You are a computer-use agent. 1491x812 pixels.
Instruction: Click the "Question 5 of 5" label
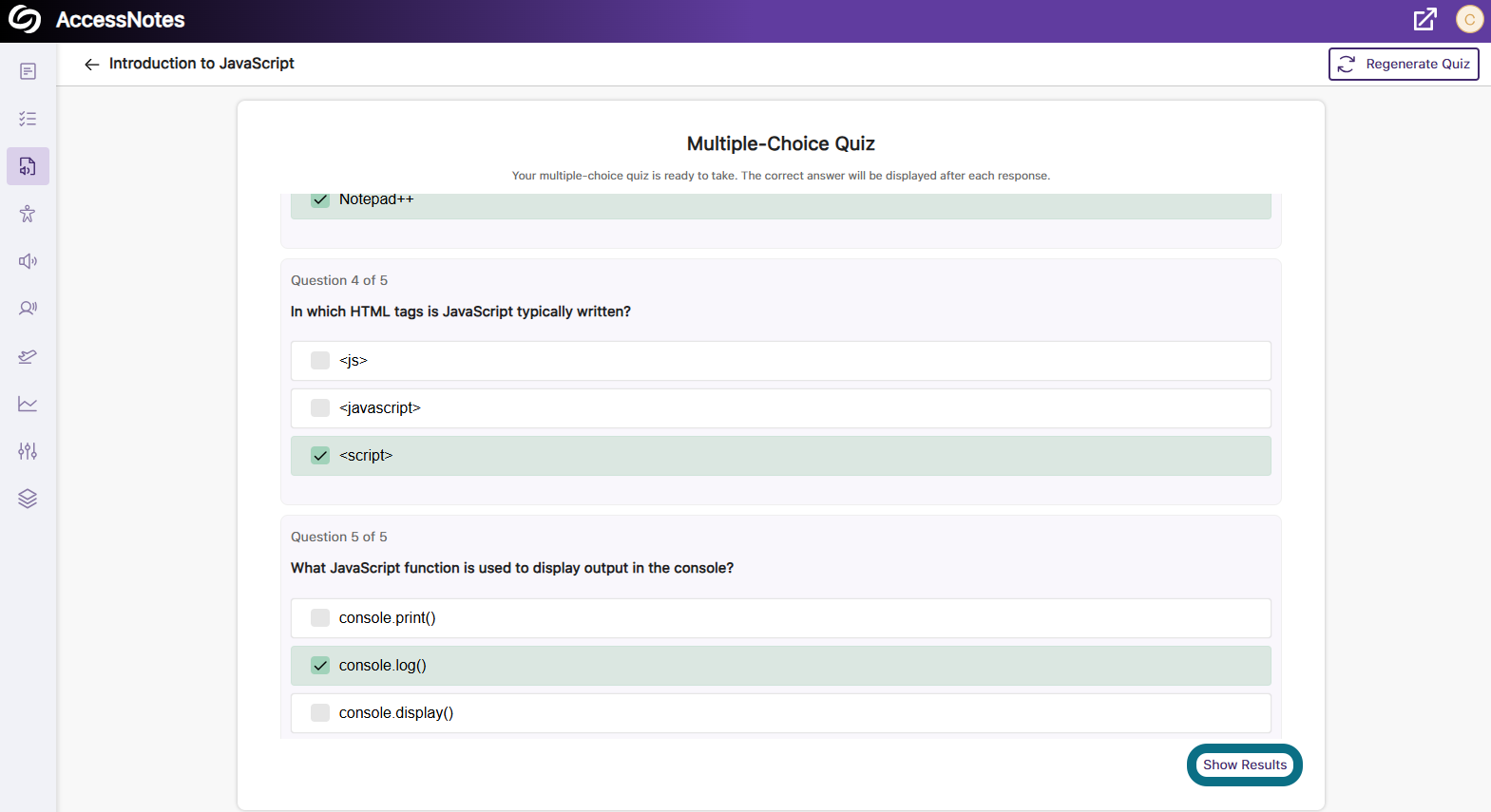tap(339, 537)
